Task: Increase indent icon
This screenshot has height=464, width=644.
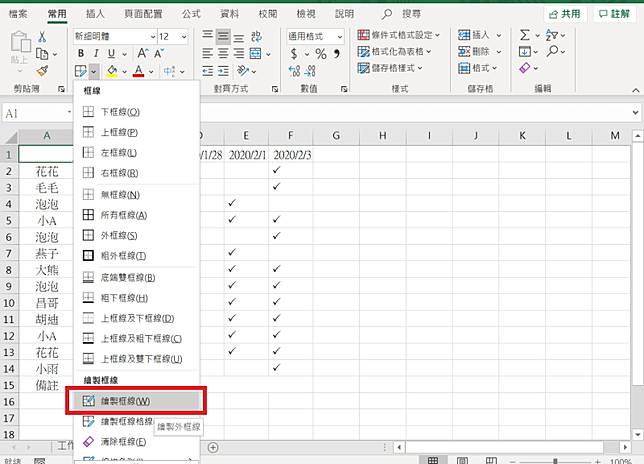Action: (x=223, y=71)
